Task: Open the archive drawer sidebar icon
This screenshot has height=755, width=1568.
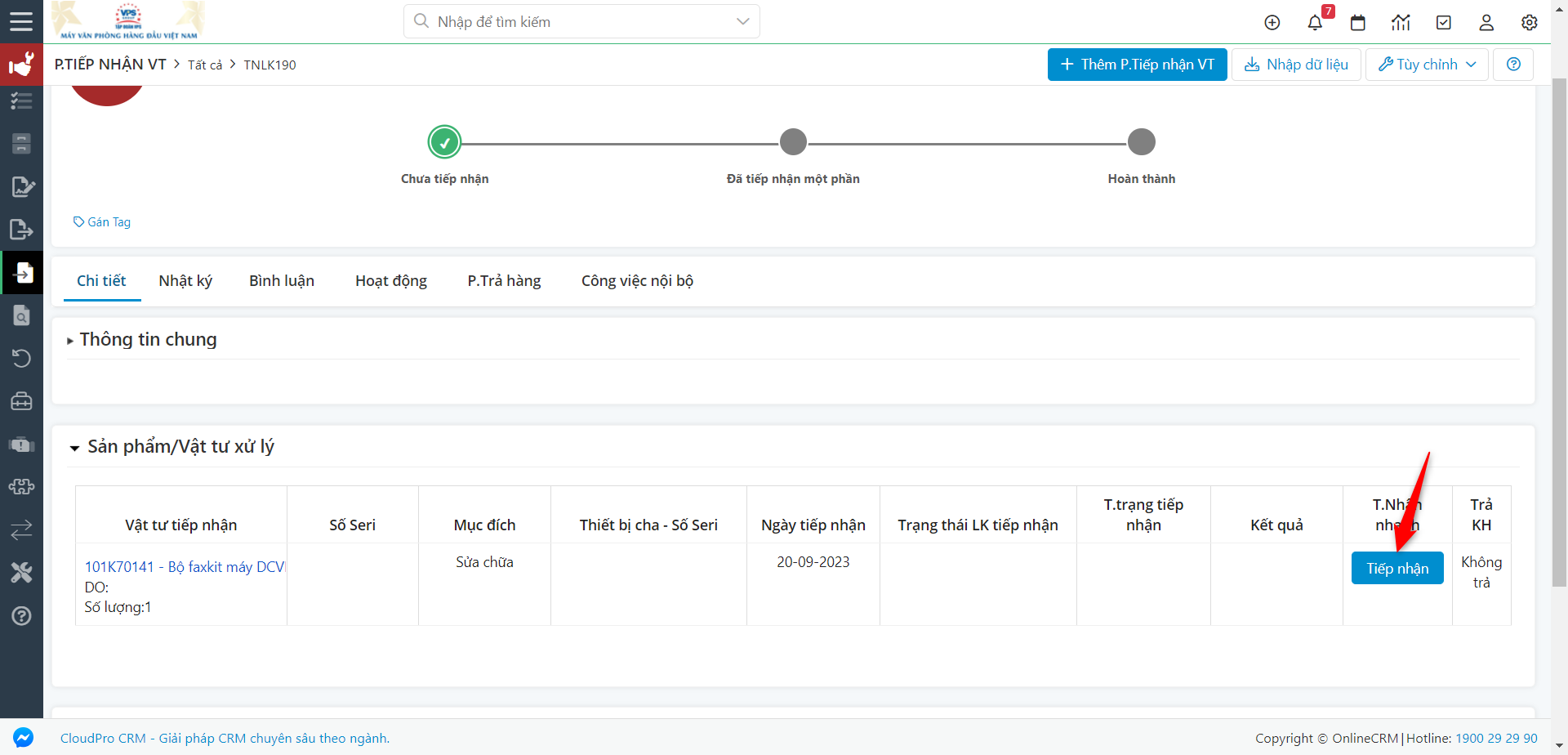Action: coord(21,144)
